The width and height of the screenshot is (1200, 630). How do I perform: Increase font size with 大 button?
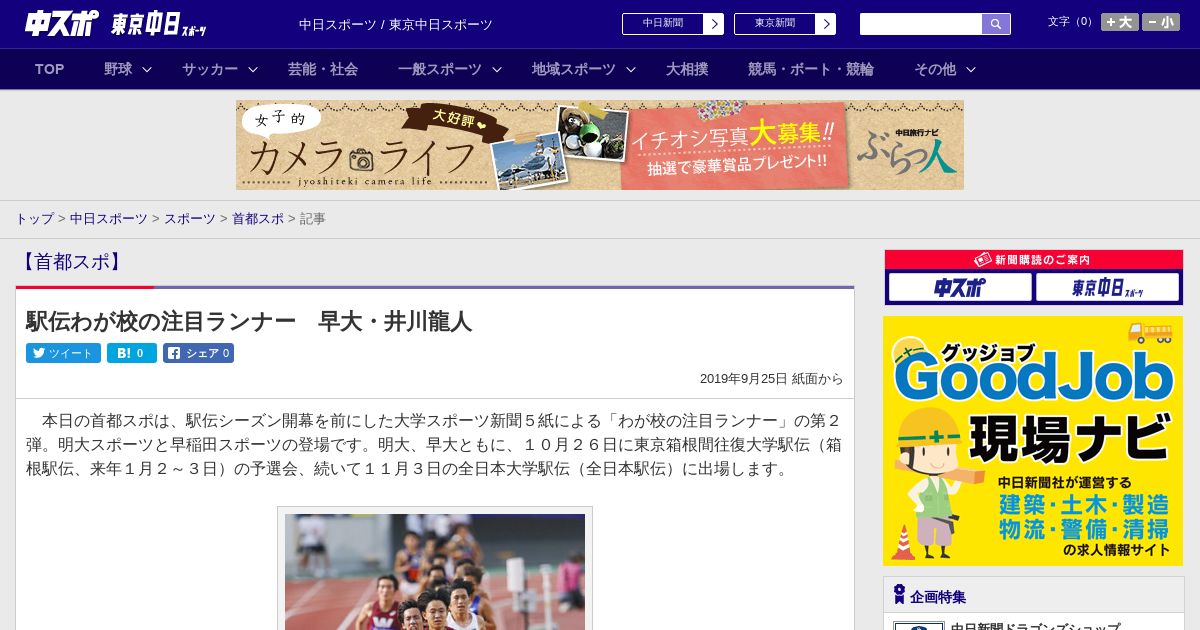[x=1120, y=22]
